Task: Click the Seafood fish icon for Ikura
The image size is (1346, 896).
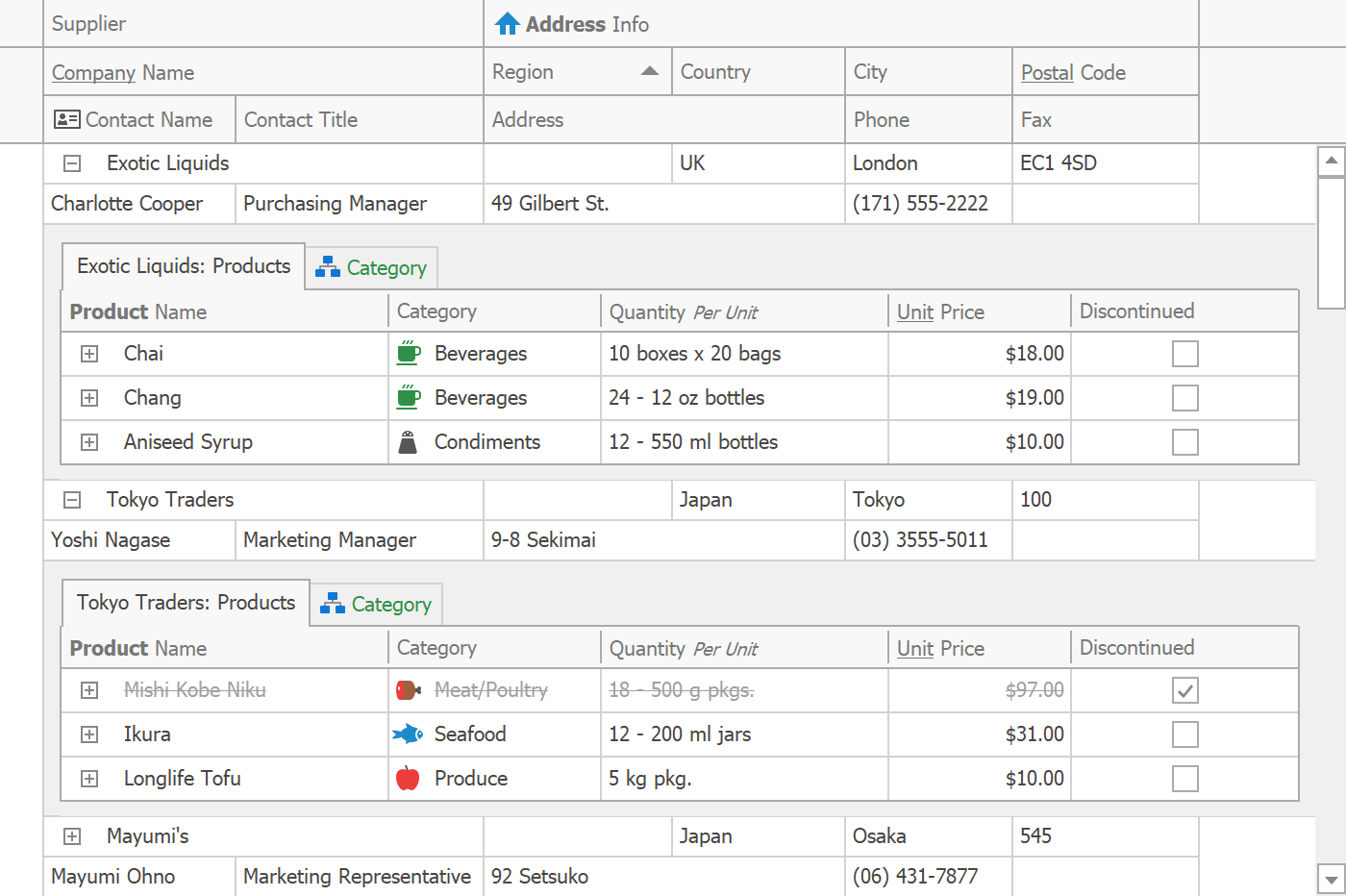Action: tap(408, 734)
